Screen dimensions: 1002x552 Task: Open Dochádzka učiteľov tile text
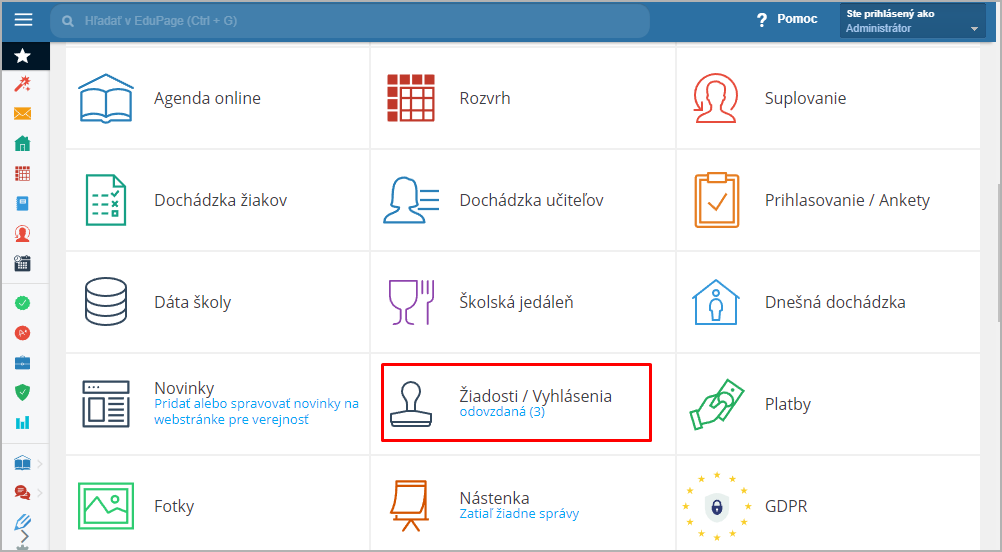point(532,200)
